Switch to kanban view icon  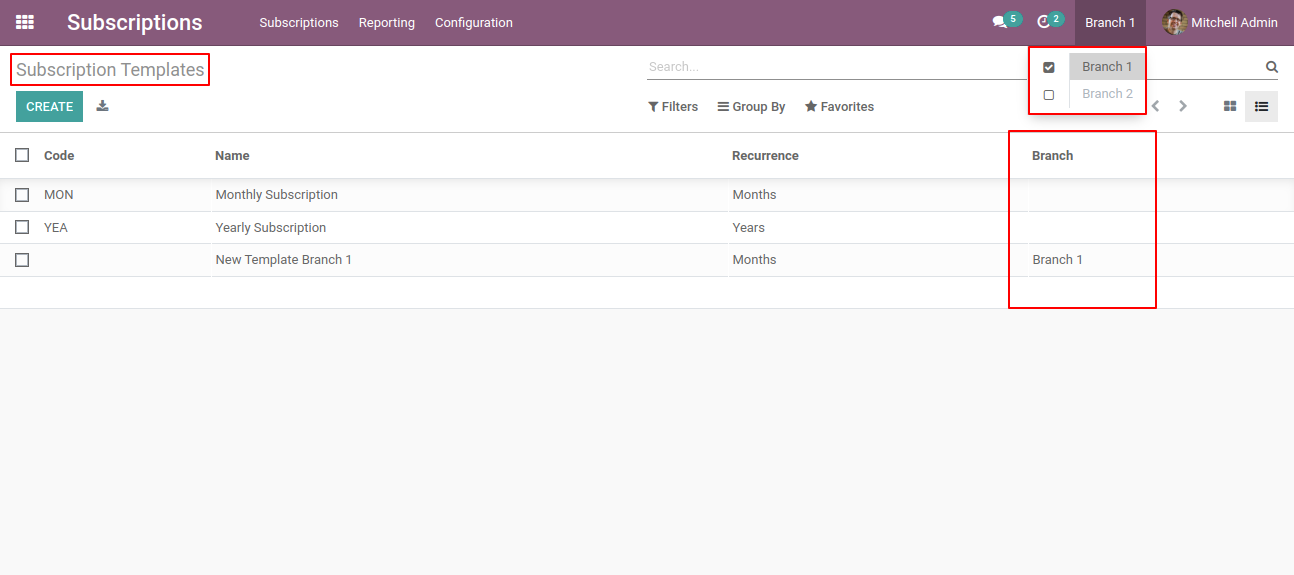(1230, 106)
